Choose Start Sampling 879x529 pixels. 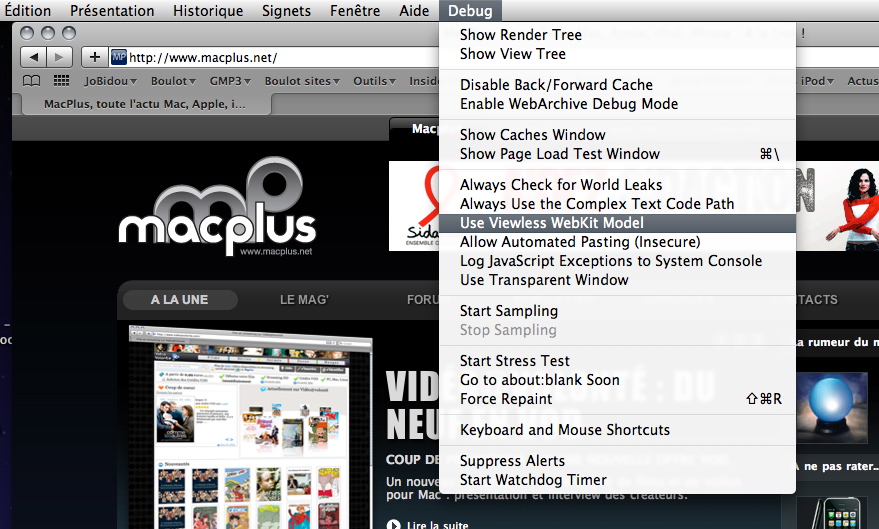point(617,311)
